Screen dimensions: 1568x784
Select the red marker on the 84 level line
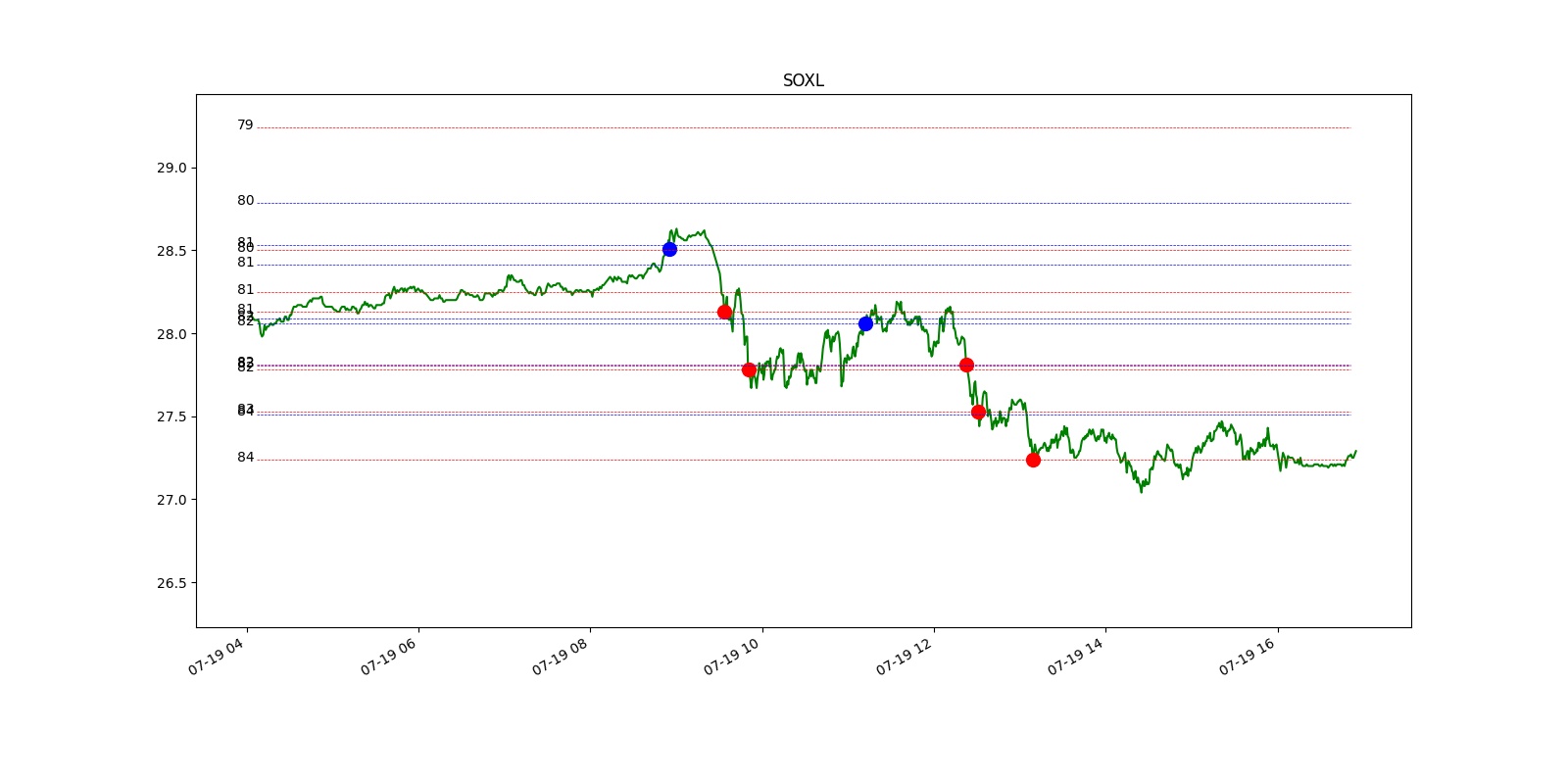tap(1033, 460)
